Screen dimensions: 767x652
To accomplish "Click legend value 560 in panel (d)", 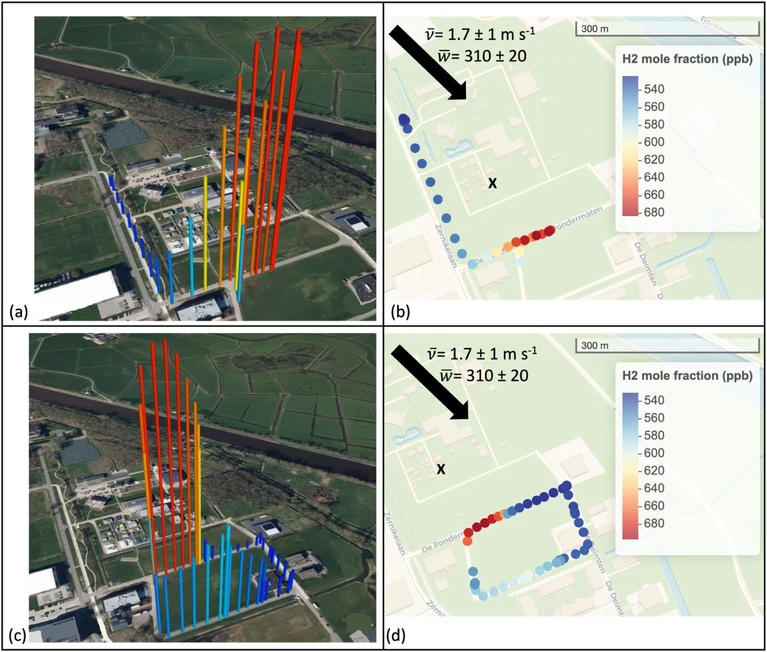I will 654,418.
